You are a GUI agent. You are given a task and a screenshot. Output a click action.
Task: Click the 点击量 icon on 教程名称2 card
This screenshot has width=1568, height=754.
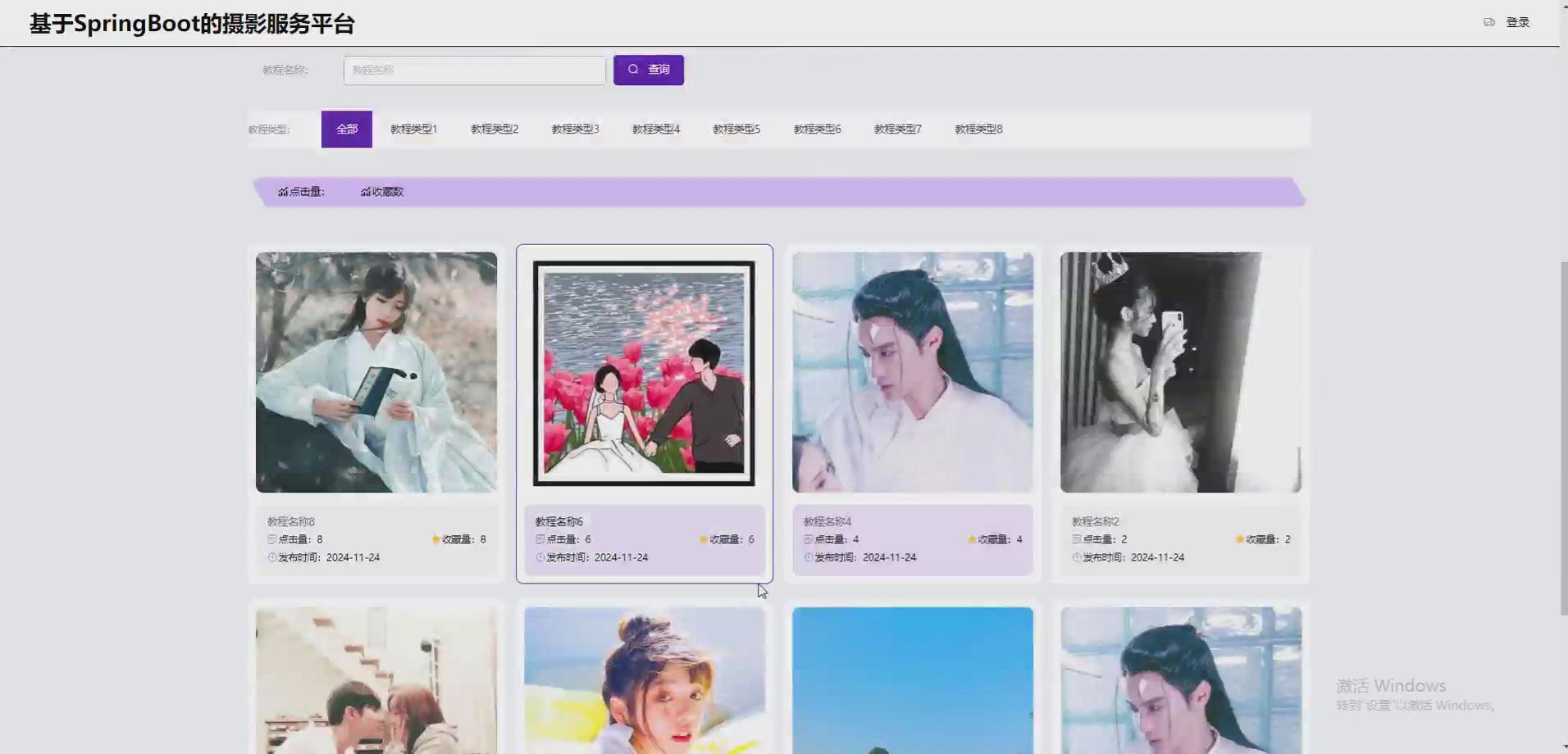coord(1077,539)
